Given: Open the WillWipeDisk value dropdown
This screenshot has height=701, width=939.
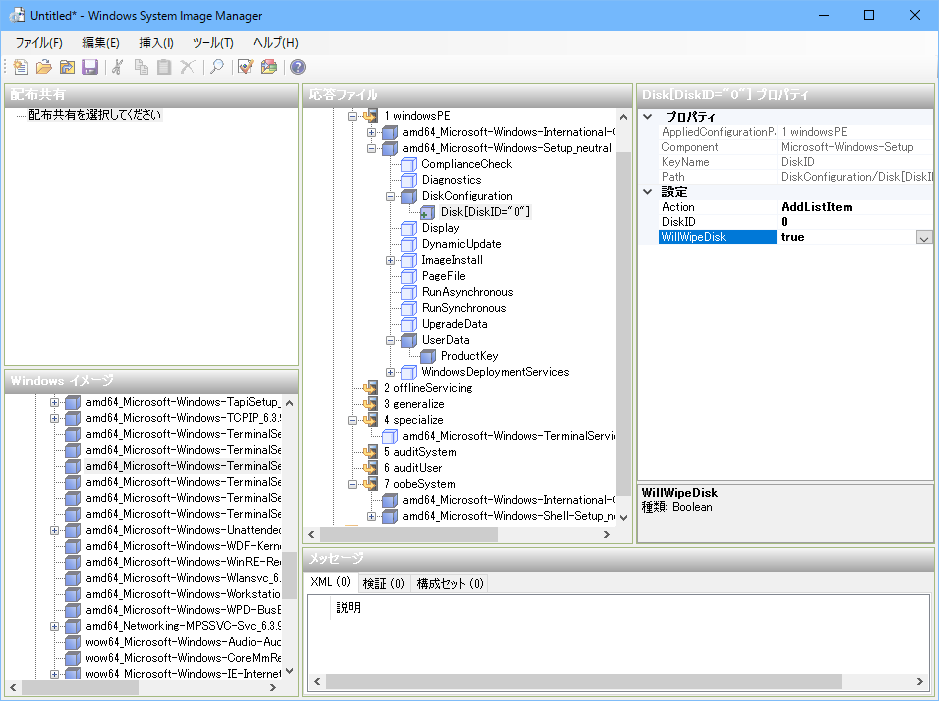Looking at the screenshot, I should [923, 238].
